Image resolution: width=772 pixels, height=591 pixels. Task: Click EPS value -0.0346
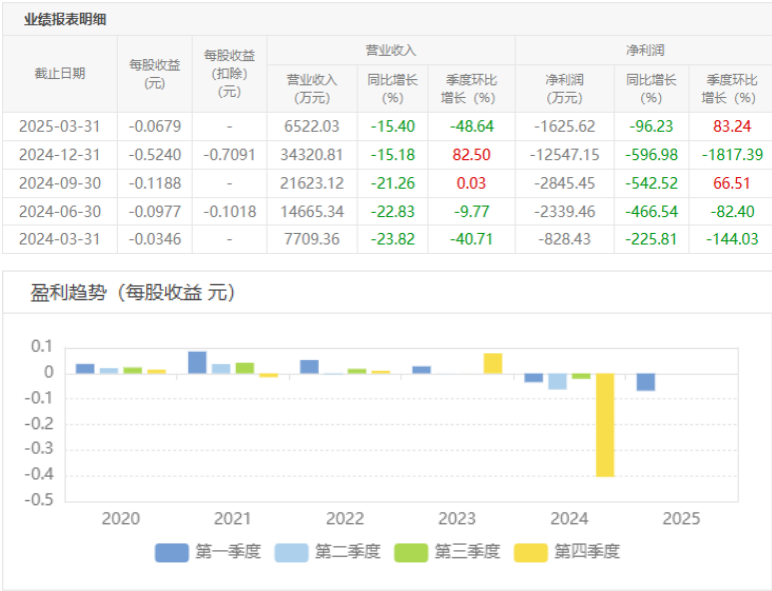pos(155,239)
